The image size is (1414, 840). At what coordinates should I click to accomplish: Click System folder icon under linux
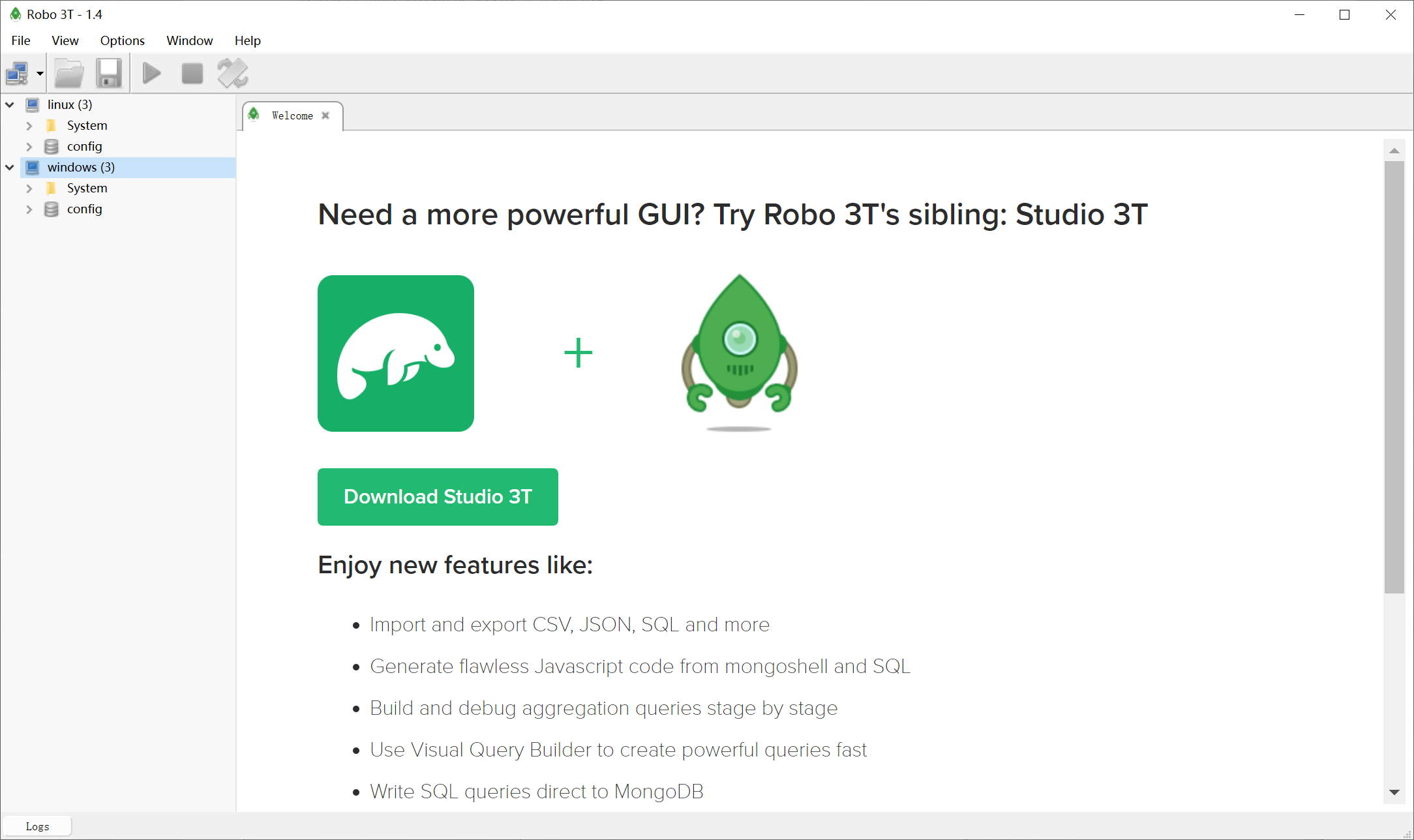coord(52,125)
